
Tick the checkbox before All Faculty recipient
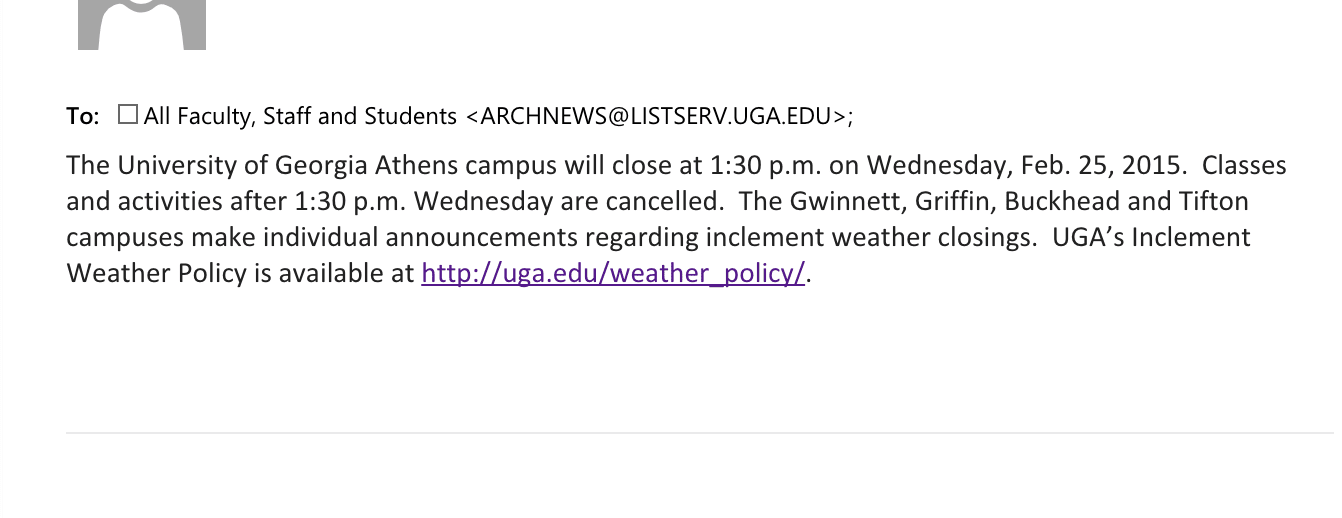(127, 115)
